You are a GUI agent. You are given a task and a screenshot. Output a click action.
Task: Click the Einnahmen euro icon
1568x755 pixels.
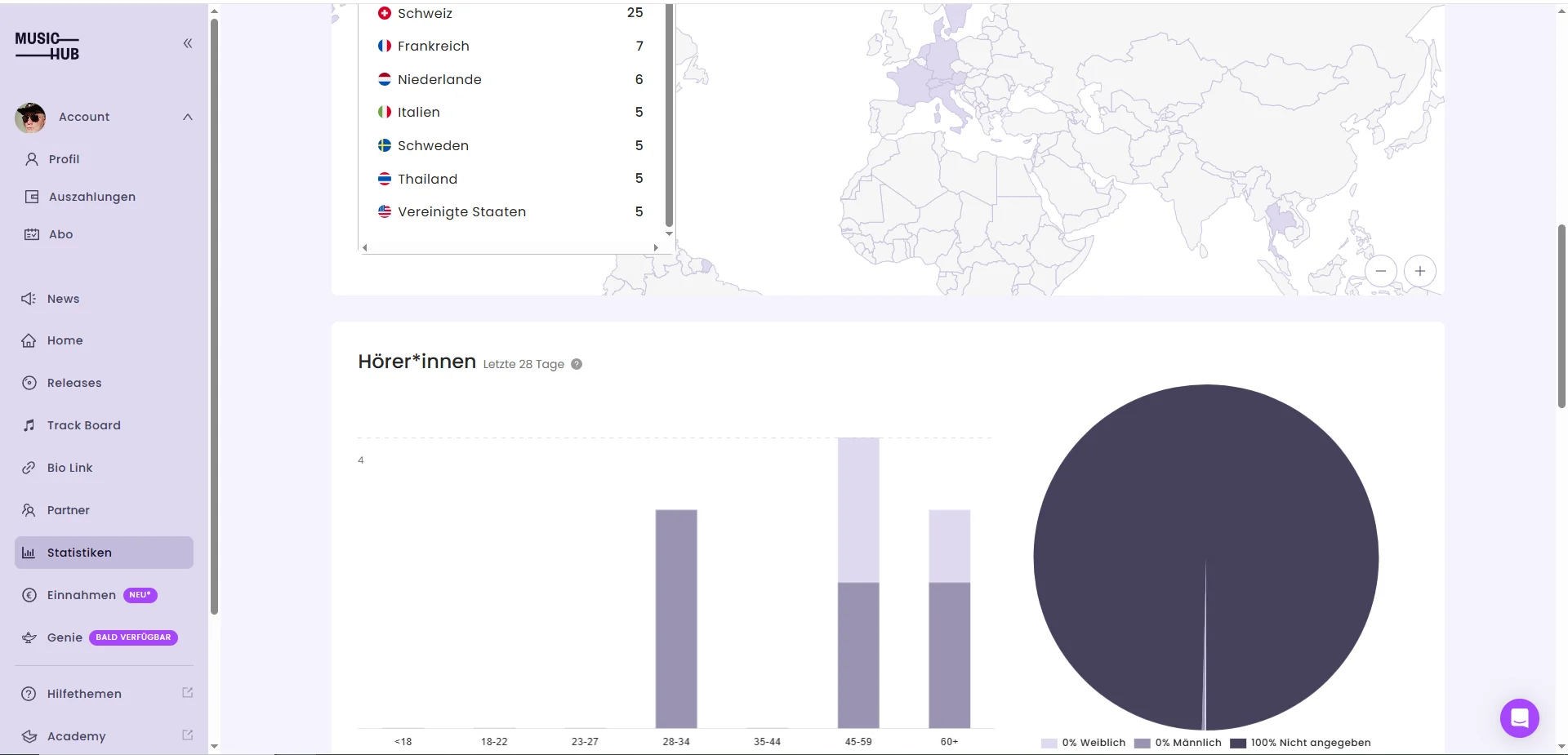29,595
